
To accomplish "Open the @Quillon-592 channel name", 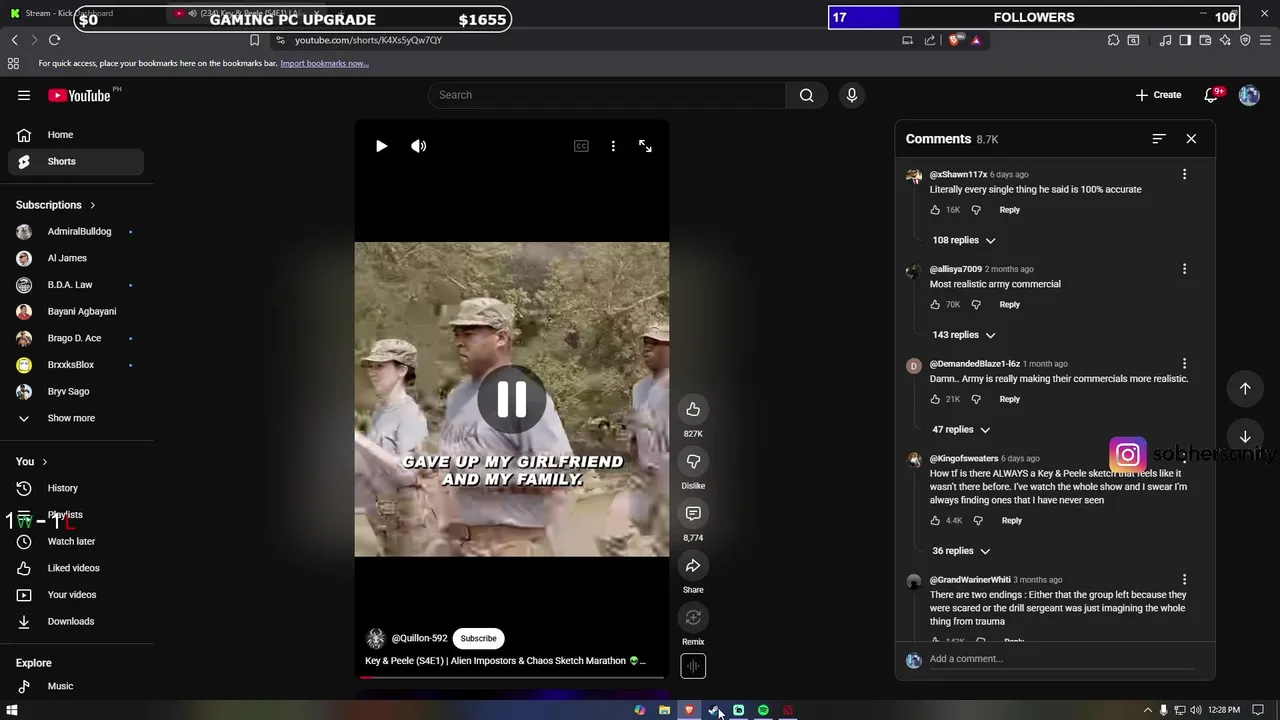I will pyautogui.click(x=419, y=638).
